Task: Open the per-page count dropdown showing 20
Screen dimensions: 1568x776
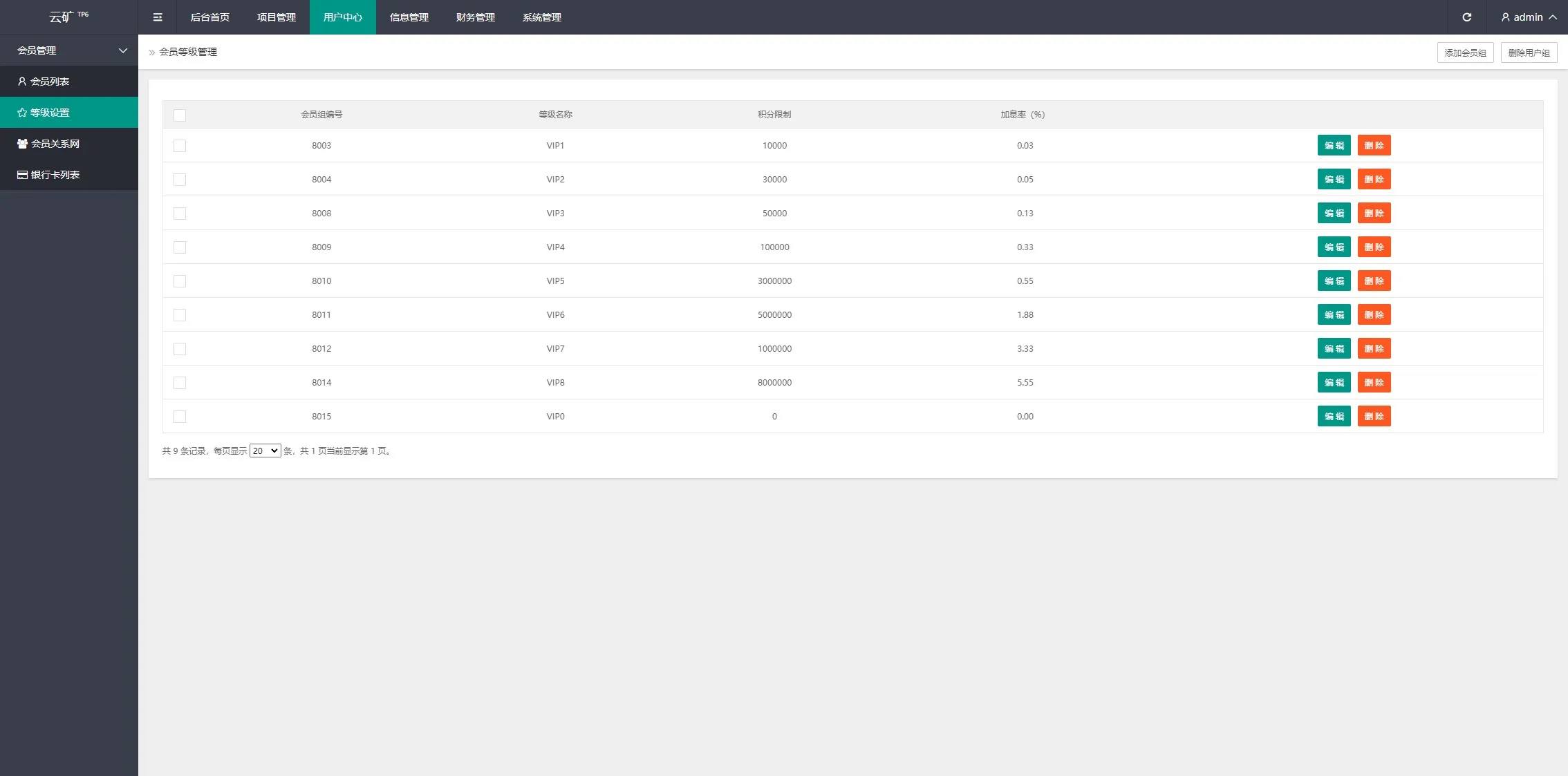Action: (265, 451)
